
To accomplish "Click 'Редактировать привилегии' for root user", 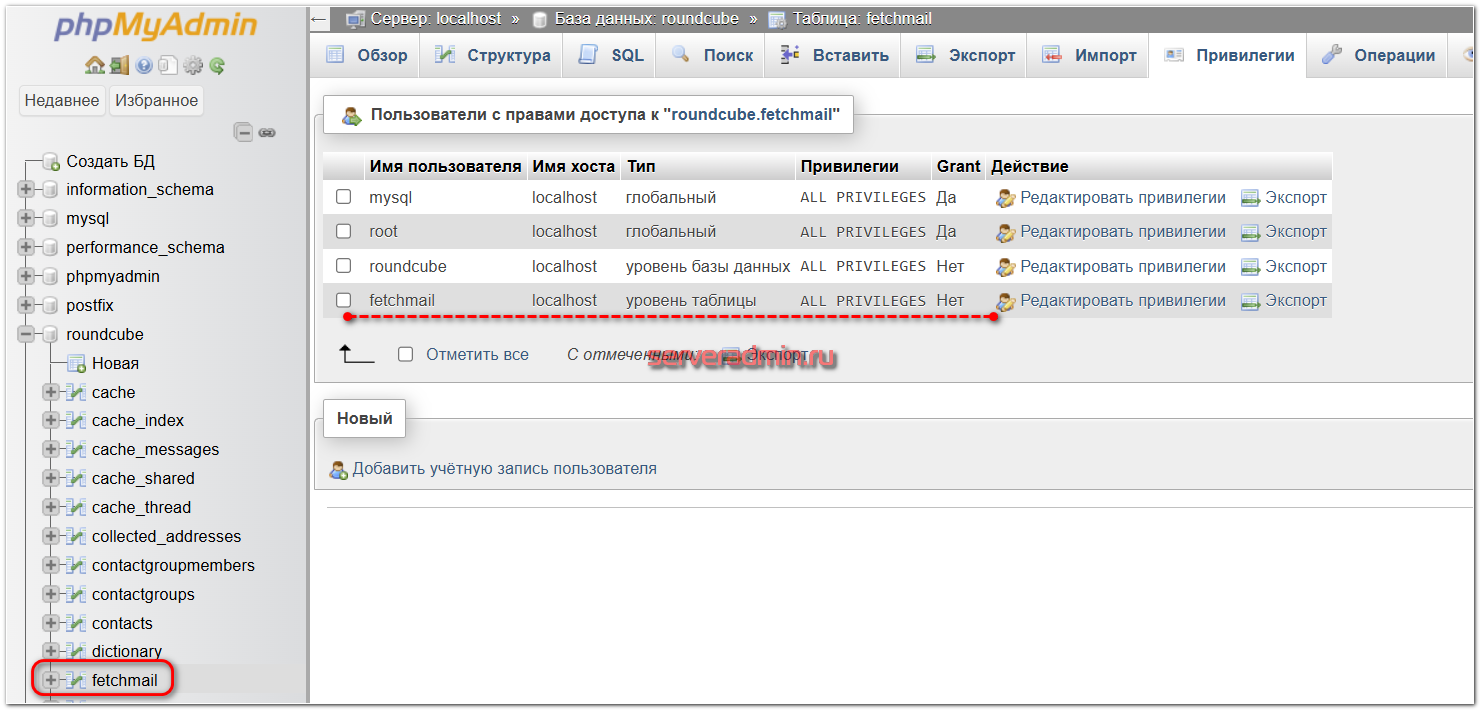I will coord(1122,232).
